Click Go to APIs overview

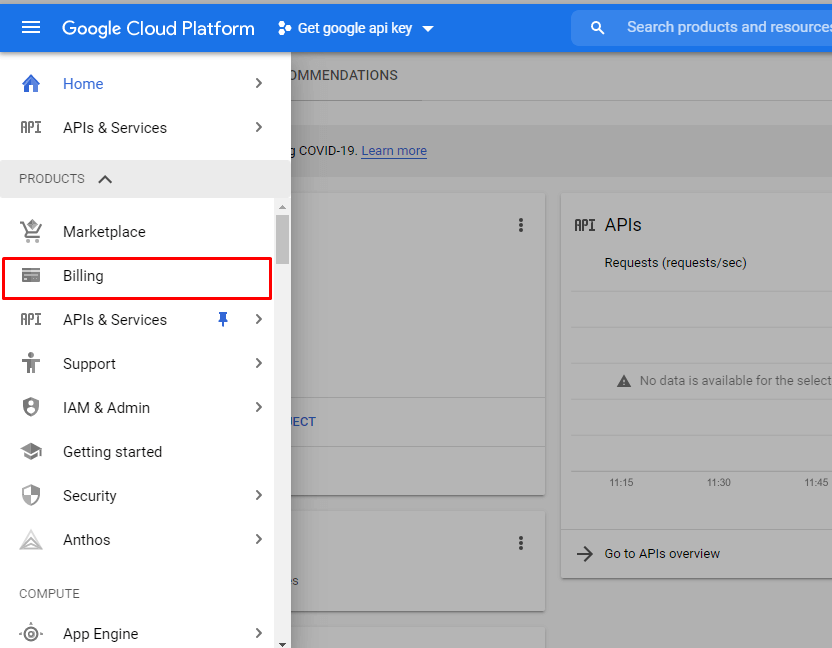(662, 554)
